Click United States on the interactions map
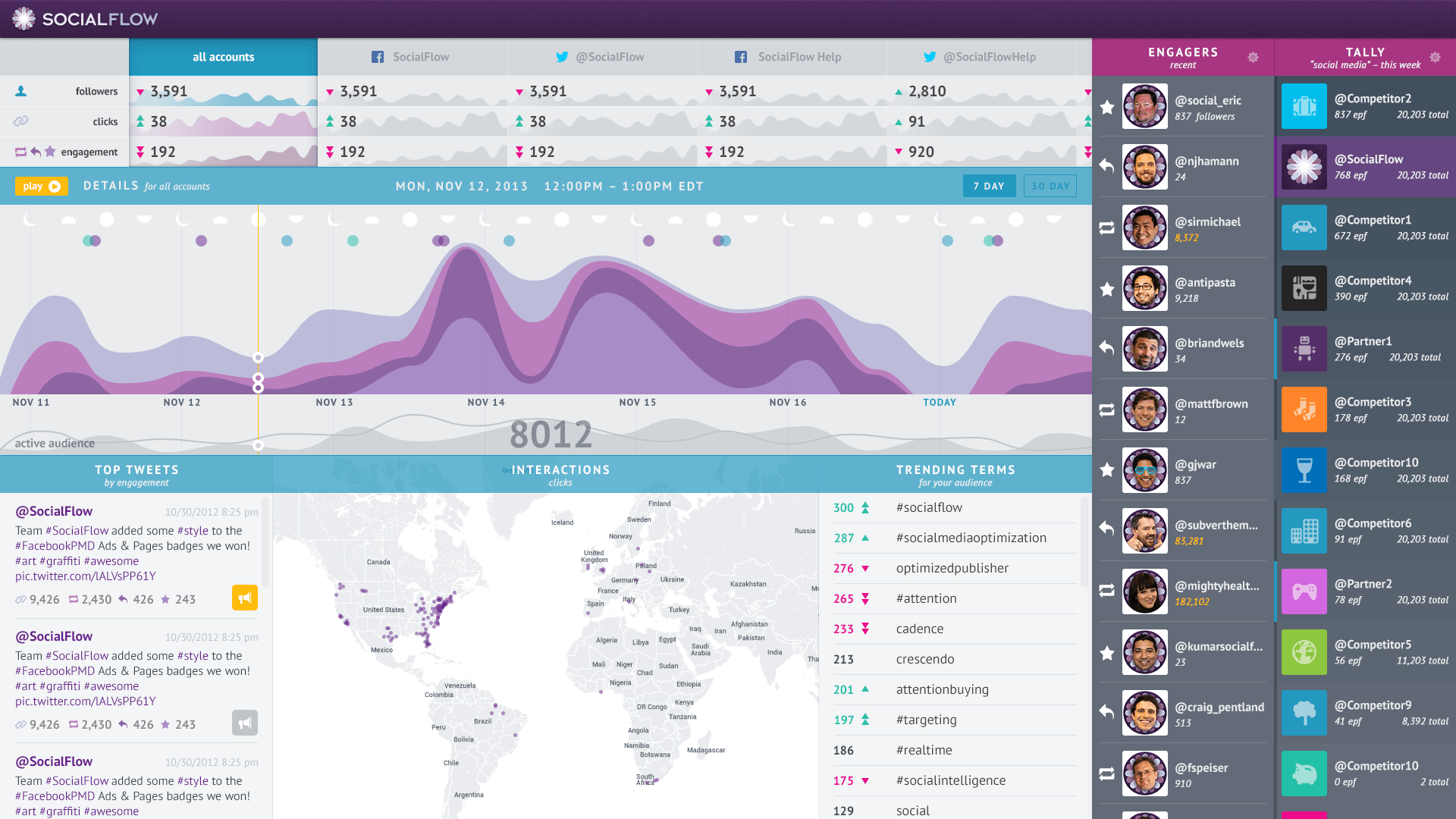Image resolution: width=1456 pixels, height=819 pixels. [x=383, y=610]
